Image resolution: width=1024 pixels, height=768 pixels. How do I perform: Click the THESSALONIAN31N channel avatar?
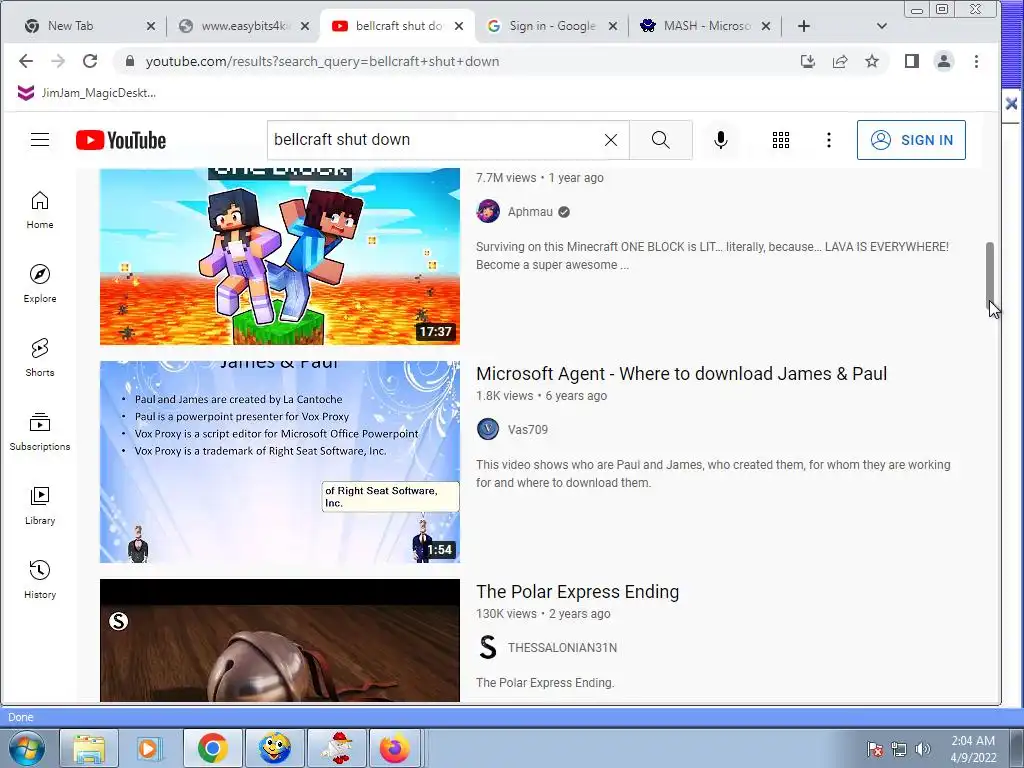tap(488, 648)
